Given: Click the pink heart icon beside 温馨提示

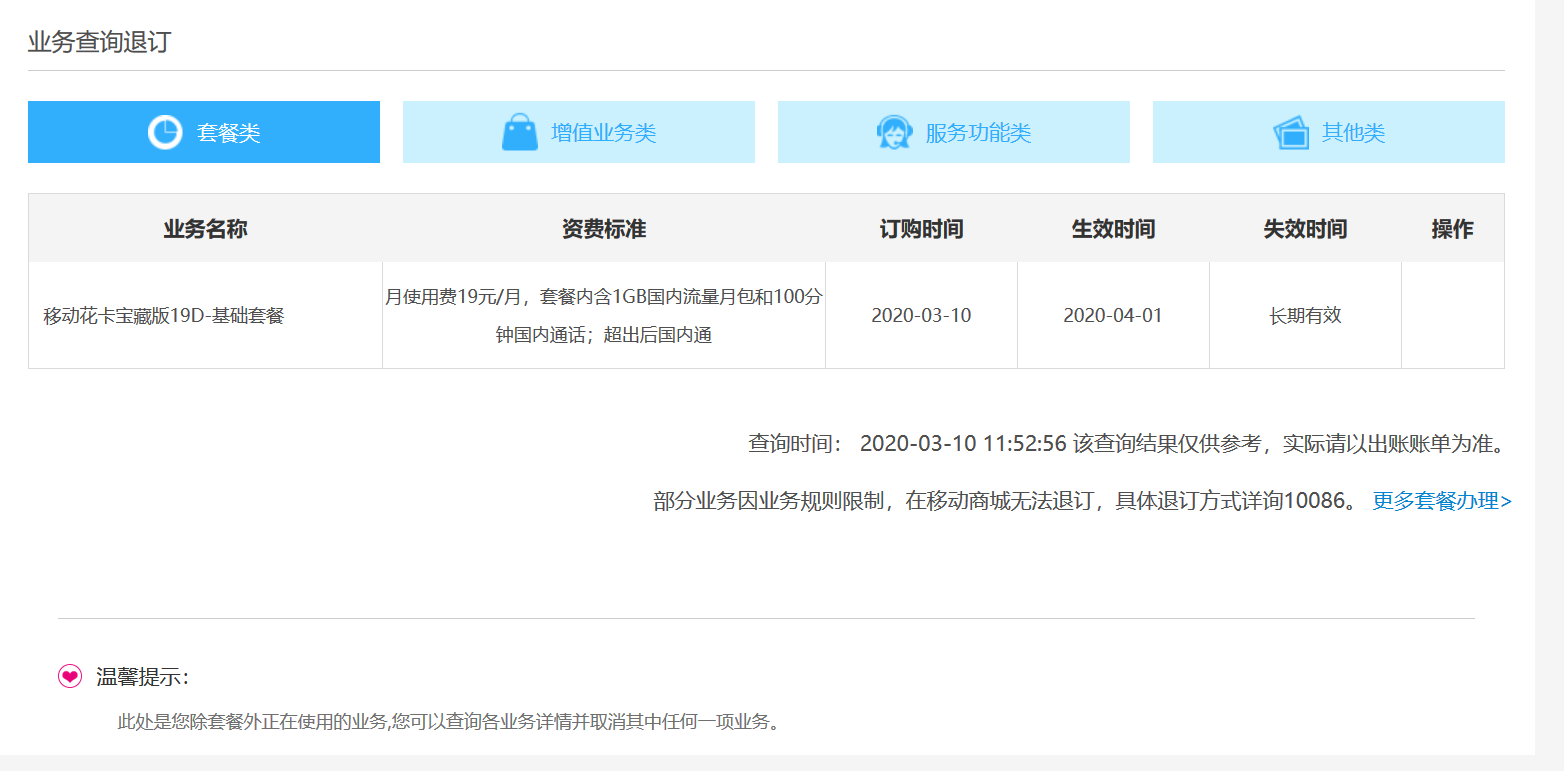Looking at the screenshot, I should [70, 677].
